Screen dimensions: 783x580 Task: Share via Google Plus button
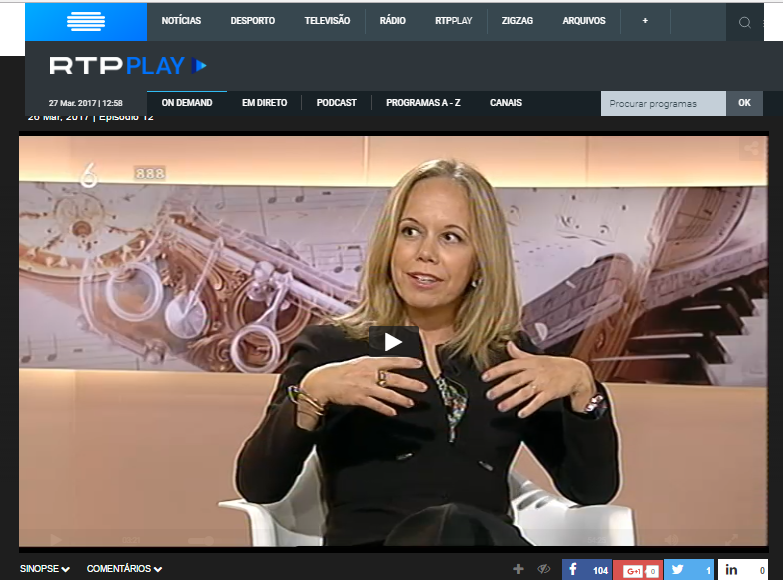click(x=638, y=570)
